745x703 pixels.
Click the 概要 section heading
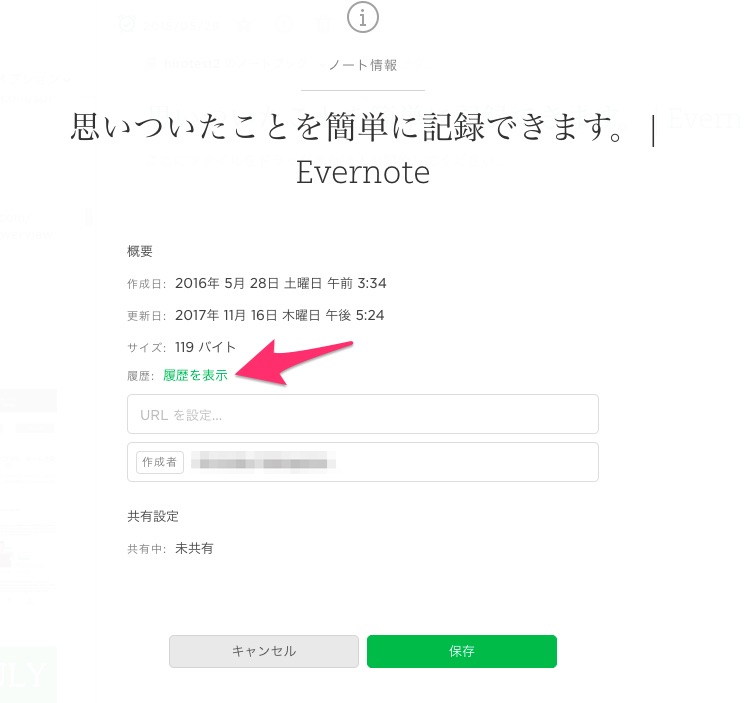pos(140,251)
